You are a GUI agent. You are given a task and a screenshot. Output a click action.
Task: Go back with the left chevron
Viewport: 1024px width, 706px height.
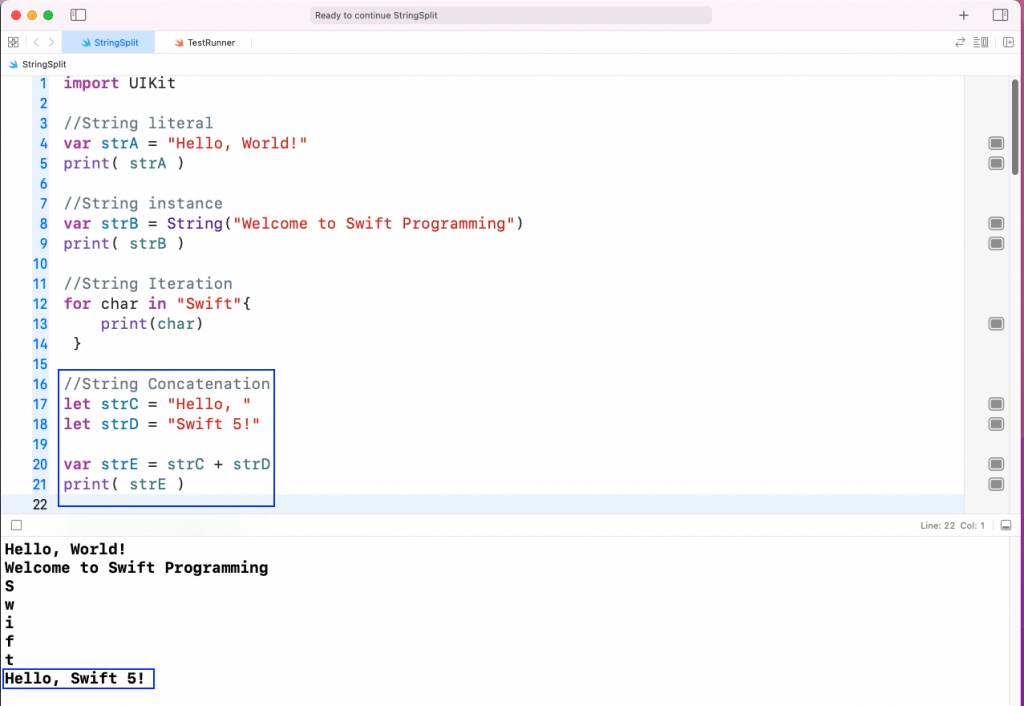pyautogui.click(x=36, y=43)
